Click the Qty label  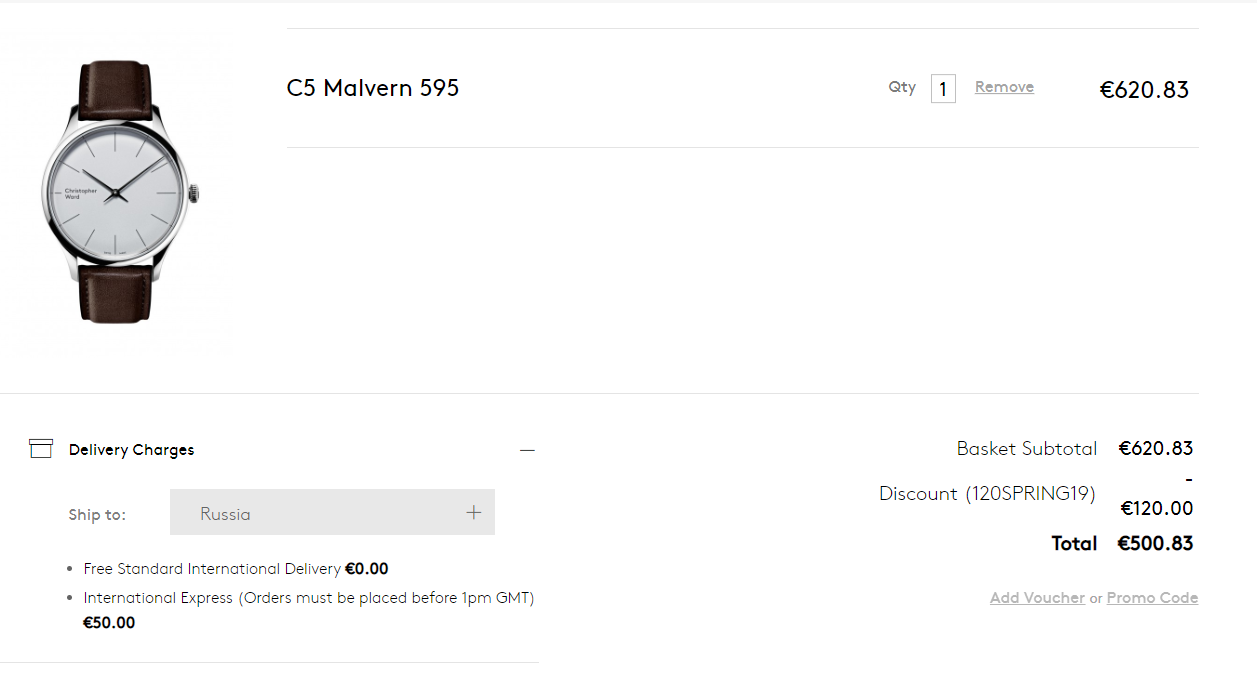click(902, 87)
